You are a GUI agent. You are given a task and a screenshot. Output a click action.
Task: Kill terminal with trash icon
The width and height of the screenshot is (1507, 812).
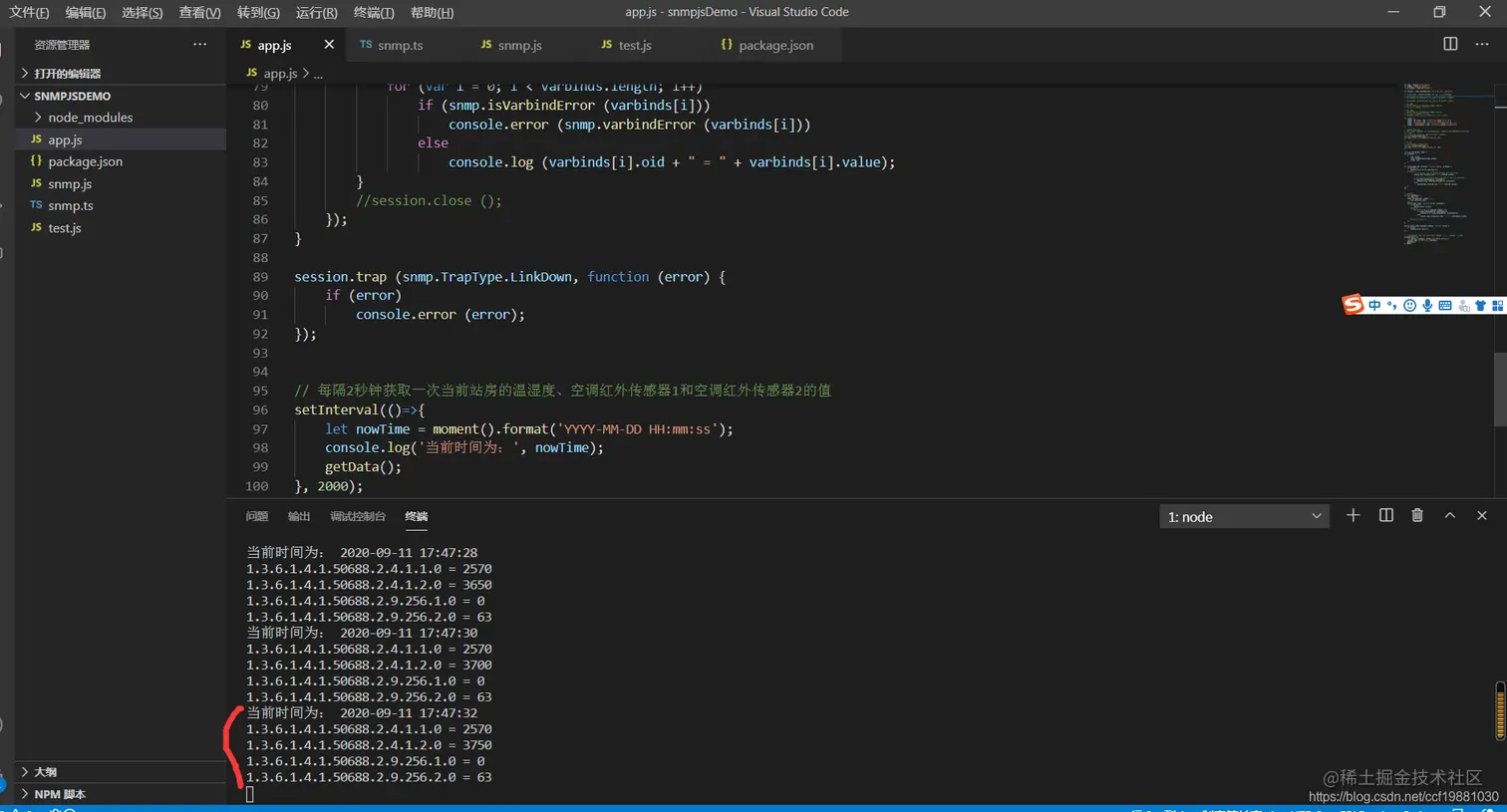[x=1417, y=515]
